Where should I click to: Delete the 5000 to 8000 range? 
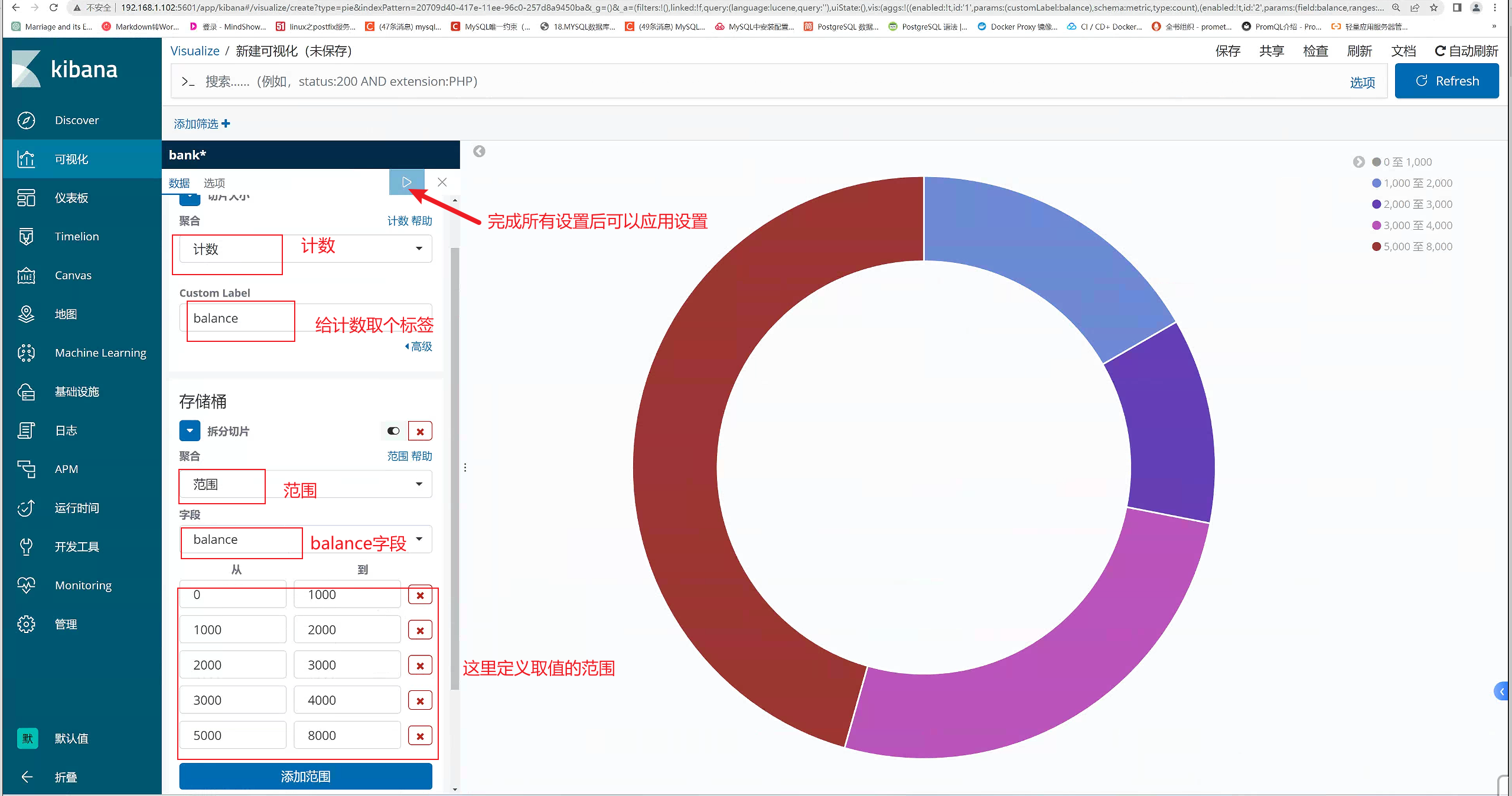pyautogui.click(x=420, y=736)
